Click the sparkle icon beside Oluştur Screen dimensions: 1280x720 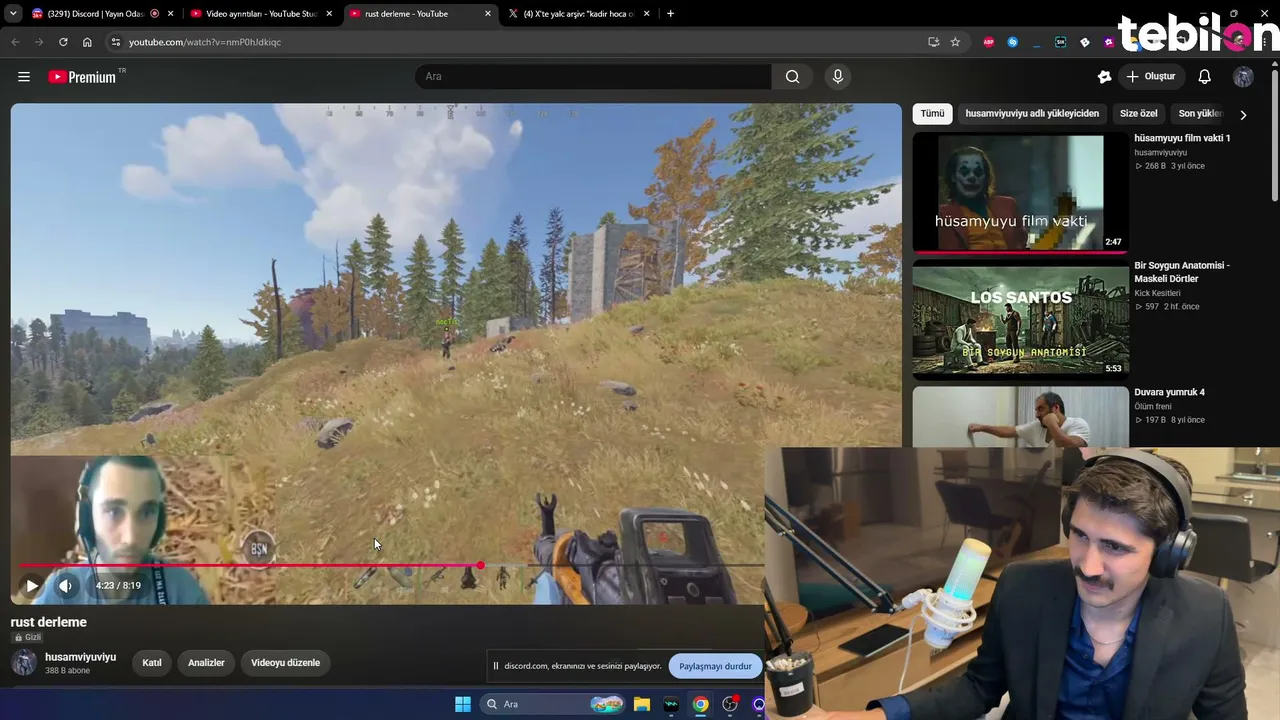point(1104,77)
